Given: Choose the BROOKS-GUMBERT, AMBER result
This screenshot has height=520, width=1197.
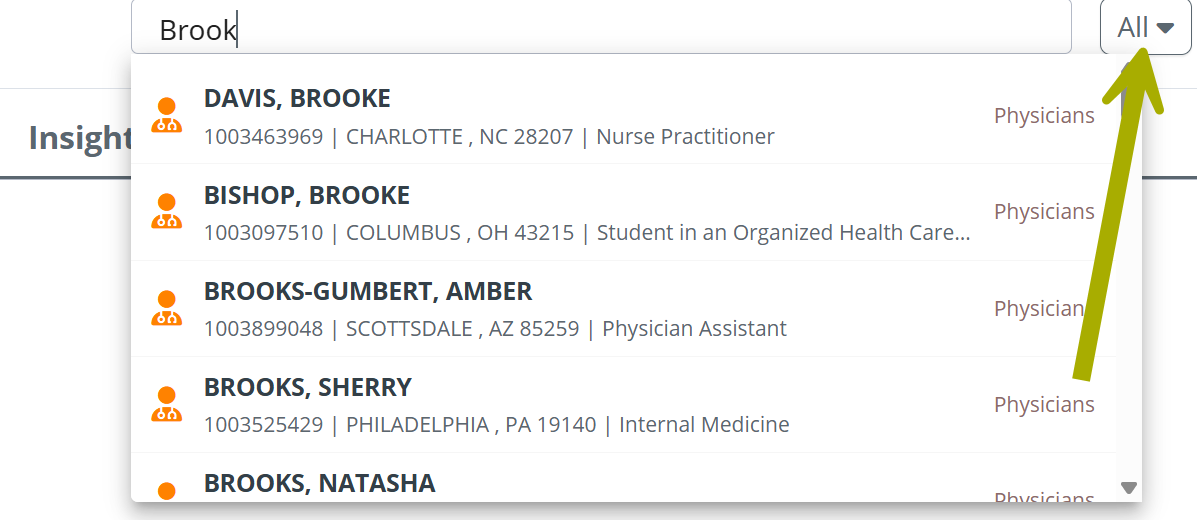Looking at the screenshot, I should pos(368,291).
